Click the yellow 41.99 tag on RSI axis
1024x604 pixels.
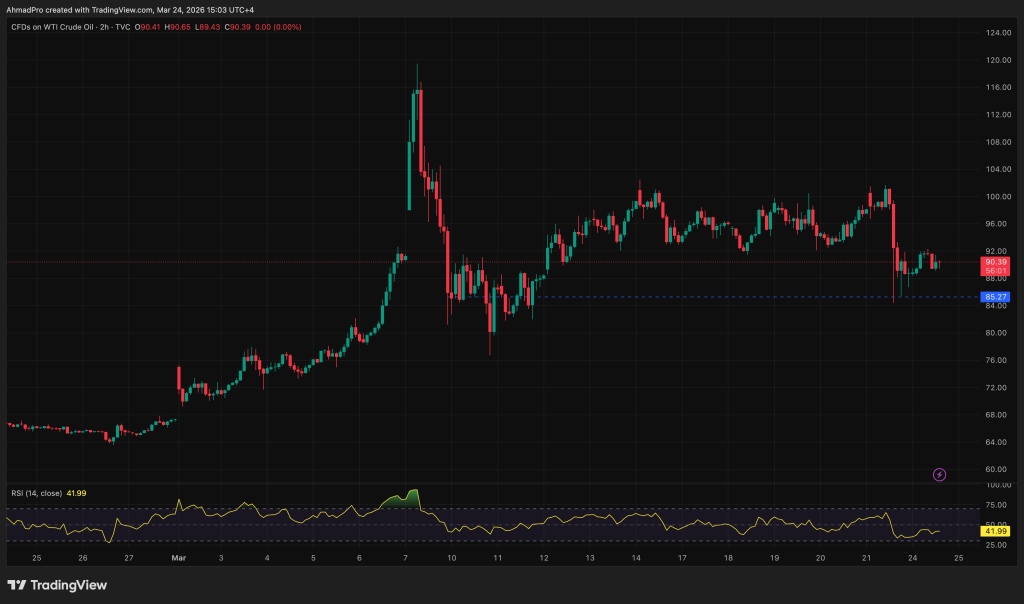coord(995,531)
